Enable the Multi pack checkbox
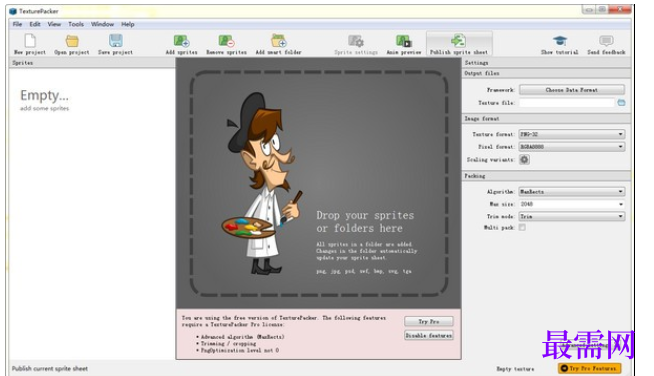The height and width of the screenshot is (376, 654). (x=522, y=227)
